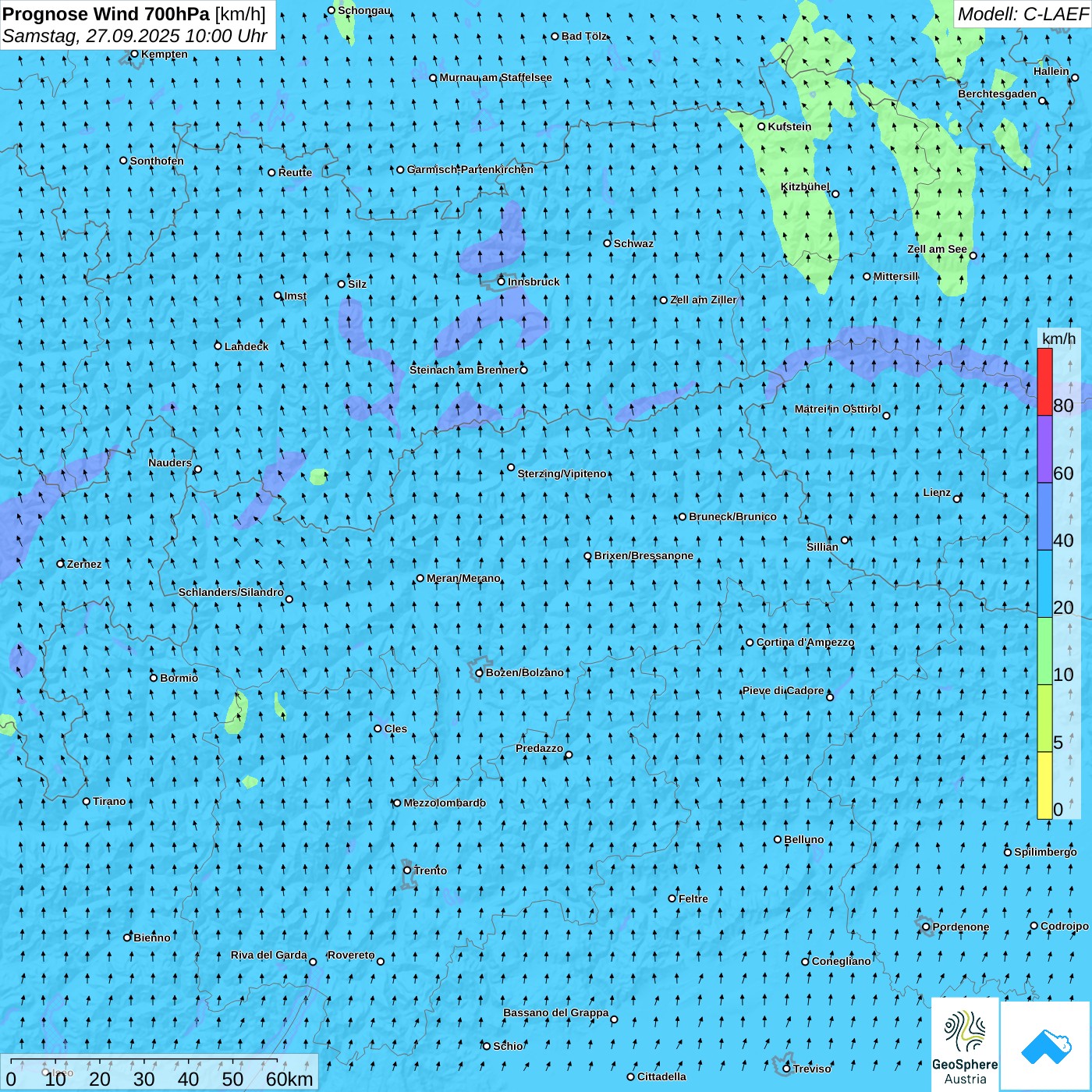This screenshot has height=1092, width=1092.
Task: Click the Bad Tölz label
Action: coord(584,36)
